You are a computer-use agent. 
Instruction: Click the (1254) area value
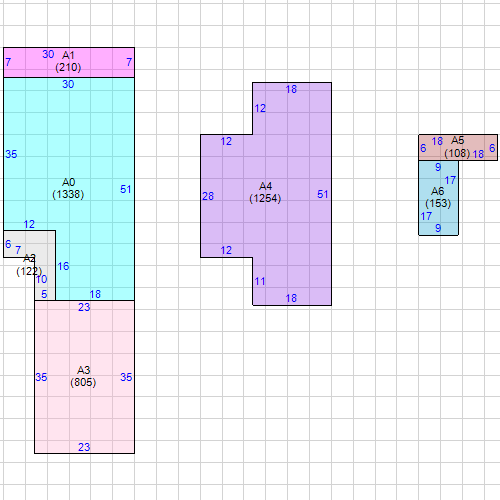pos(265,198)
